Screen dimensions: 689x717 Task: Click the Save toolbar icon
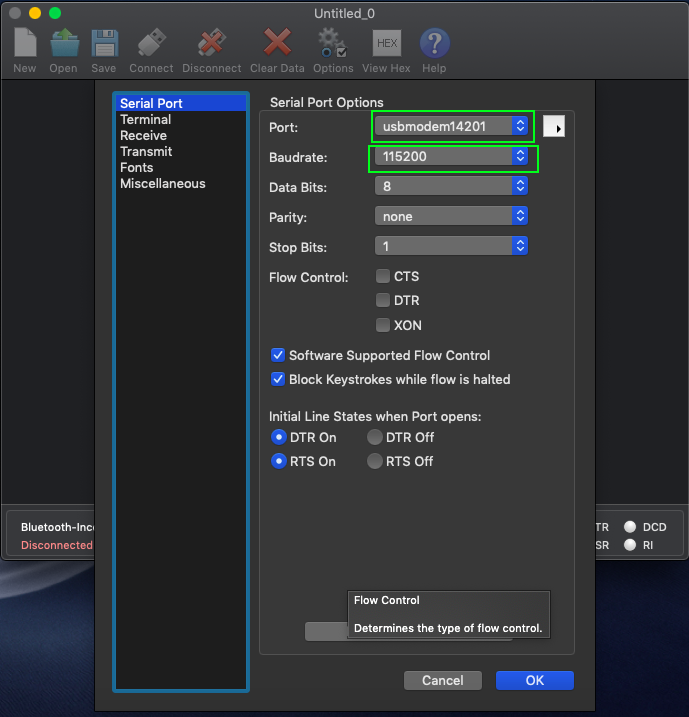point(104,44)
